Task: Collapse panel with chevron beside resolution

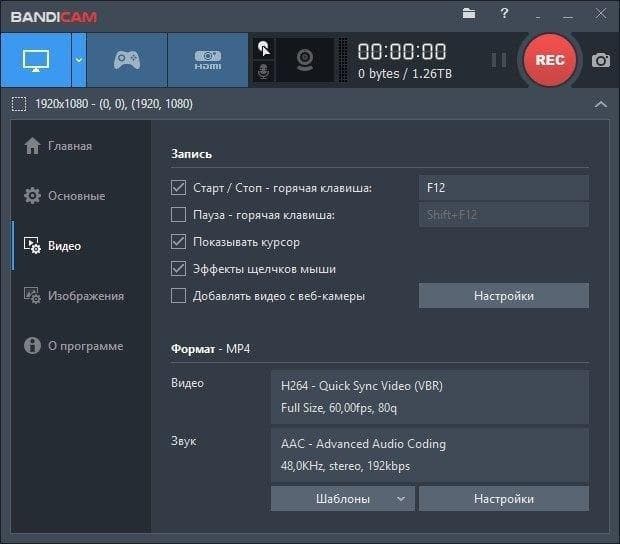Action: pos(601,104)
